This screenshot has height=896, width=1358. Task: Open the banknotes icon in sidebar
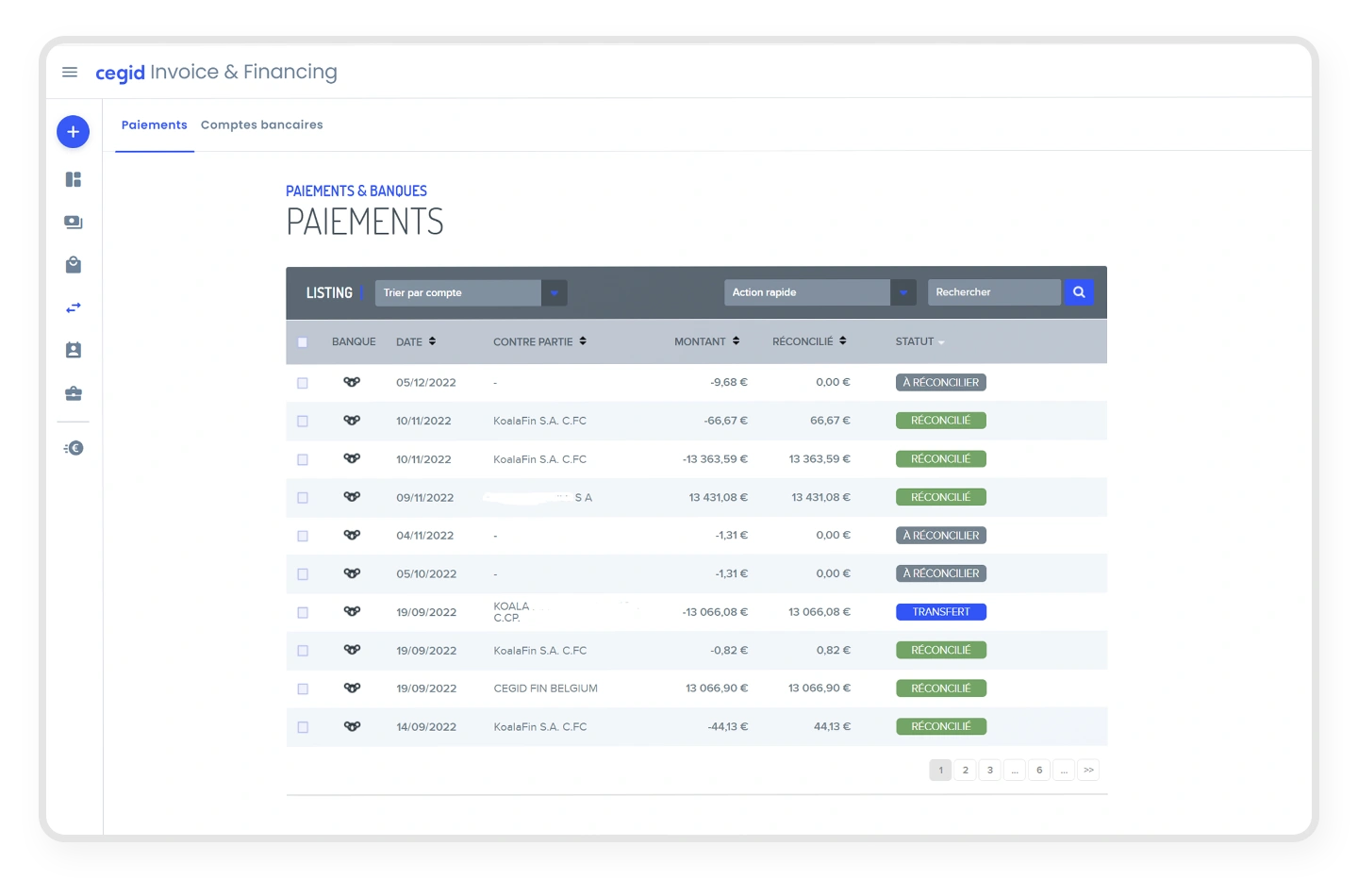(x=73, y=223)
